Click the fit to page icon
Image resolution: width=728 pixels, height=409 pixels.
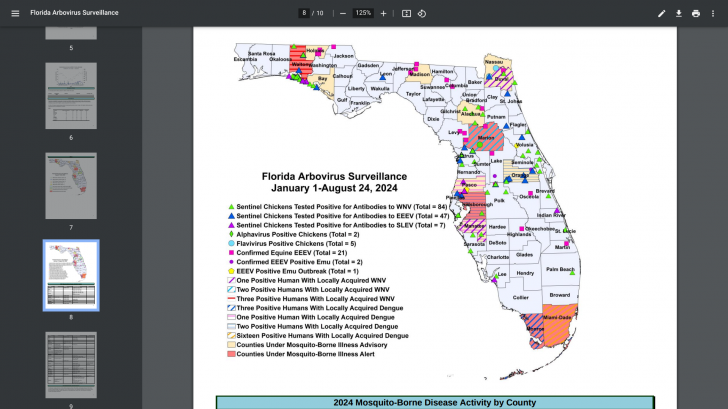(406, 13)
